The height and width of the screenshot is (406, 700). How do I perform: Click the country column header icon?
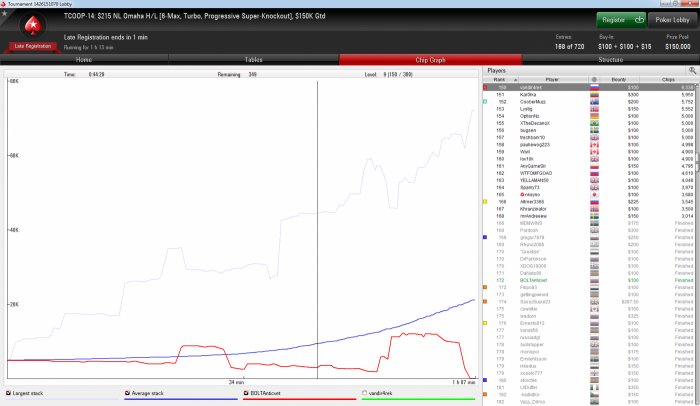click(x=594, y=80)
